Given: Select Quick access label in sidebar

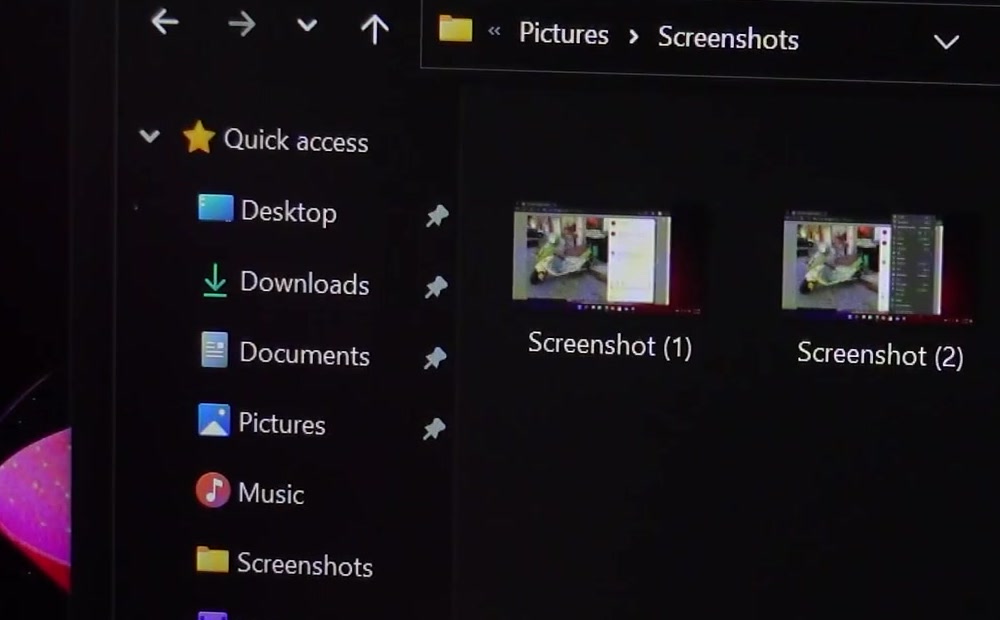Looking at the screenshot, I should [x=296, y=140].
